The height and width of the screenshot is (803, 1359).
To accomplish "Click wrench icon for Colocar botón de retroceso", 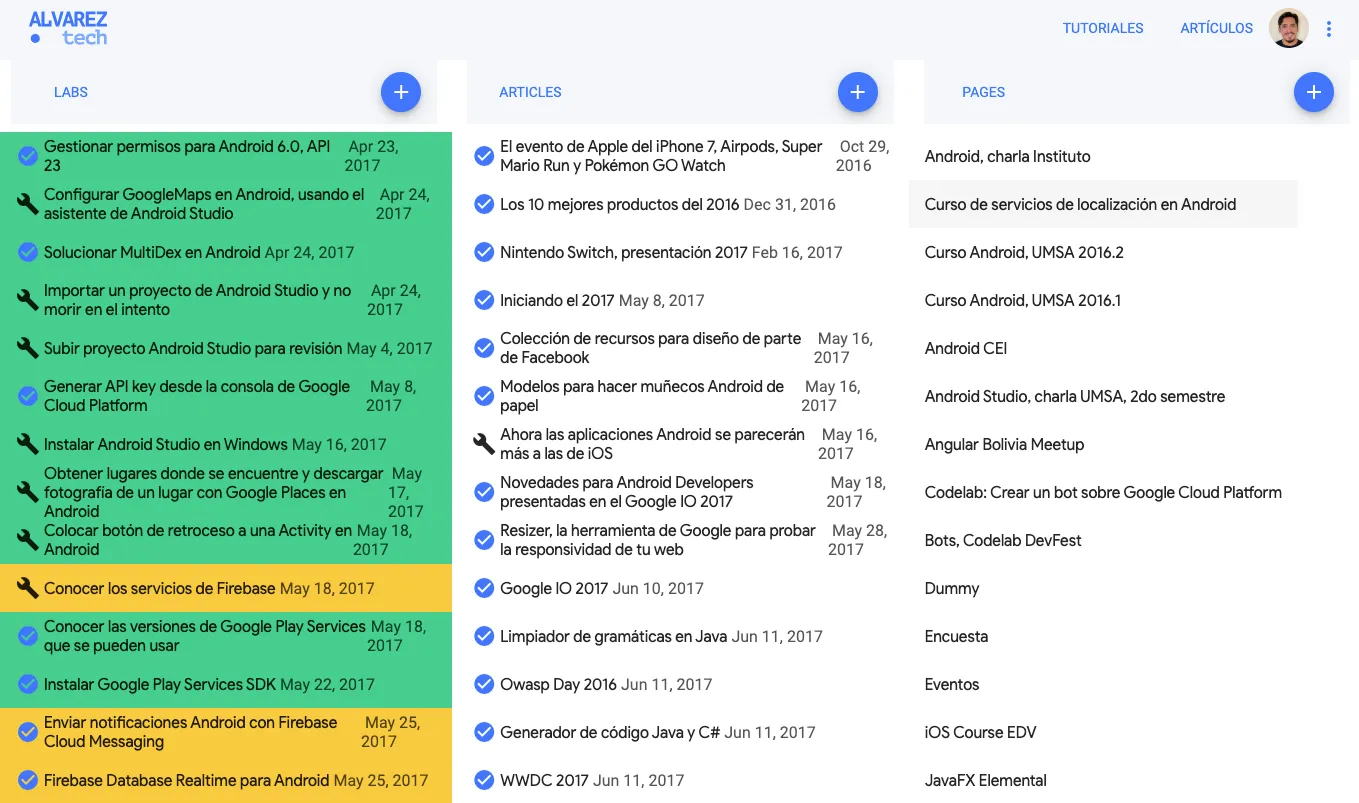I will [28, 540].
